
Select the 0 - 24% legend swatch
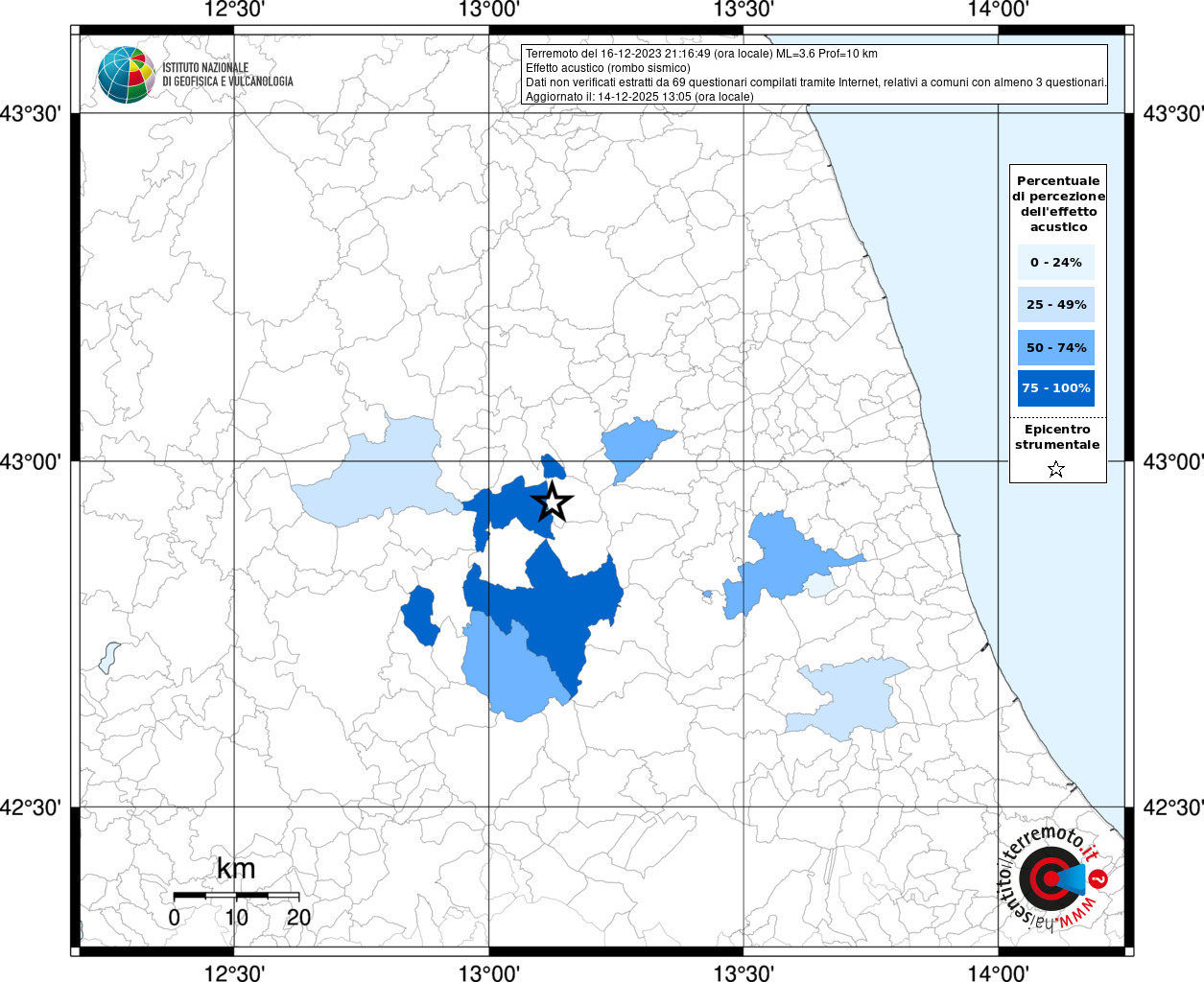(x=1056, y=262)
